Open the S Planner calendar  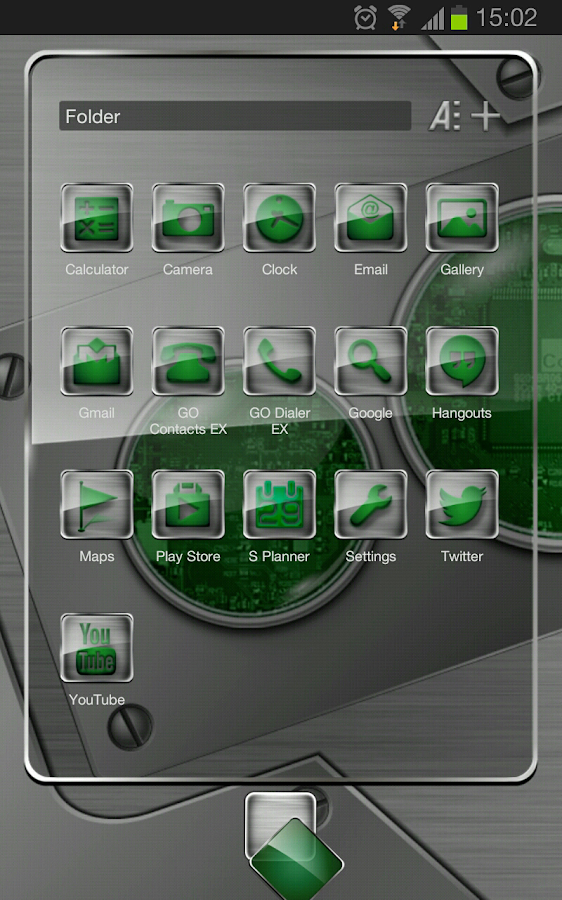tap(279, 505)
